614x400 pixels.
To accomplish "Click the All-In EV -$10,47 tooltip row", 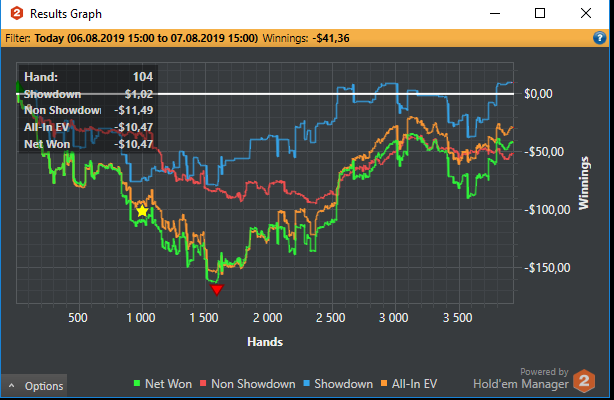I will pyautogui.click(x=88, y=127).
